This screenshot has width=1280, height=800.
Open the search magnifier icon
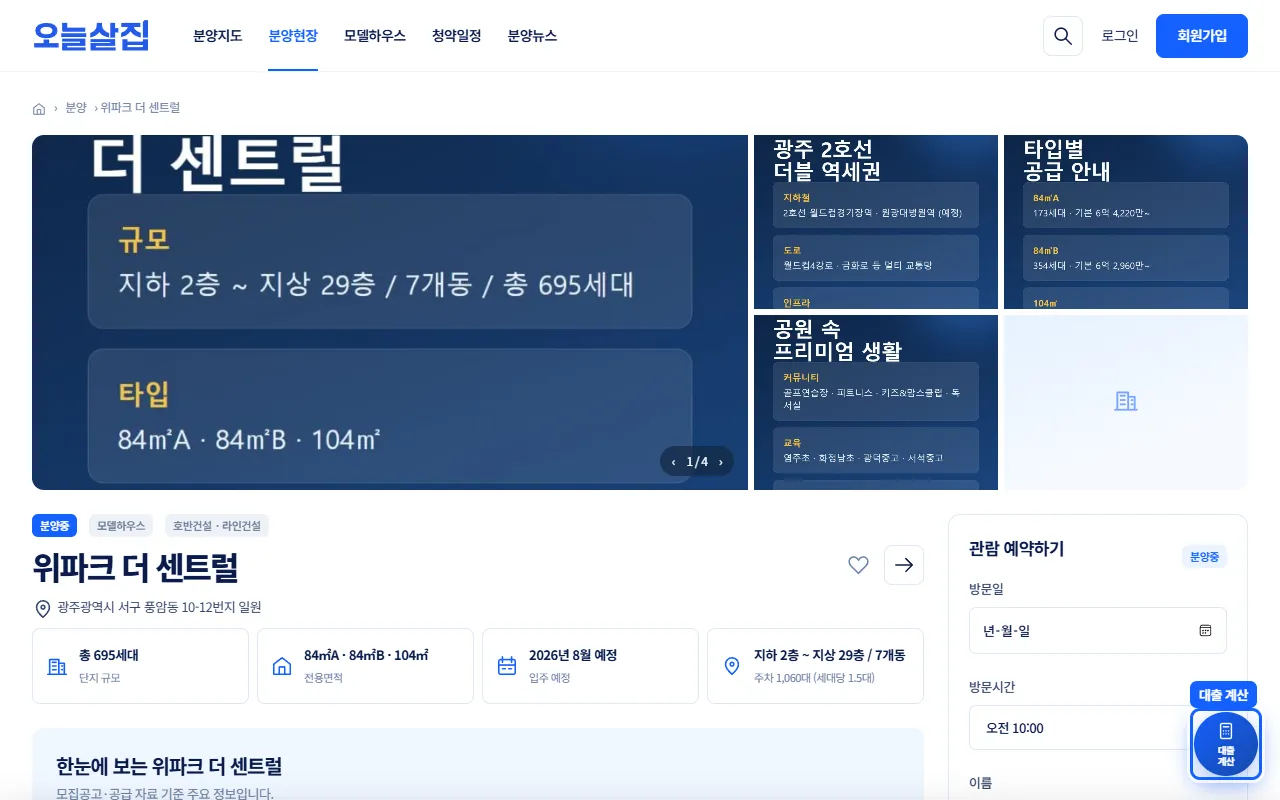[x=1063, y=36]
